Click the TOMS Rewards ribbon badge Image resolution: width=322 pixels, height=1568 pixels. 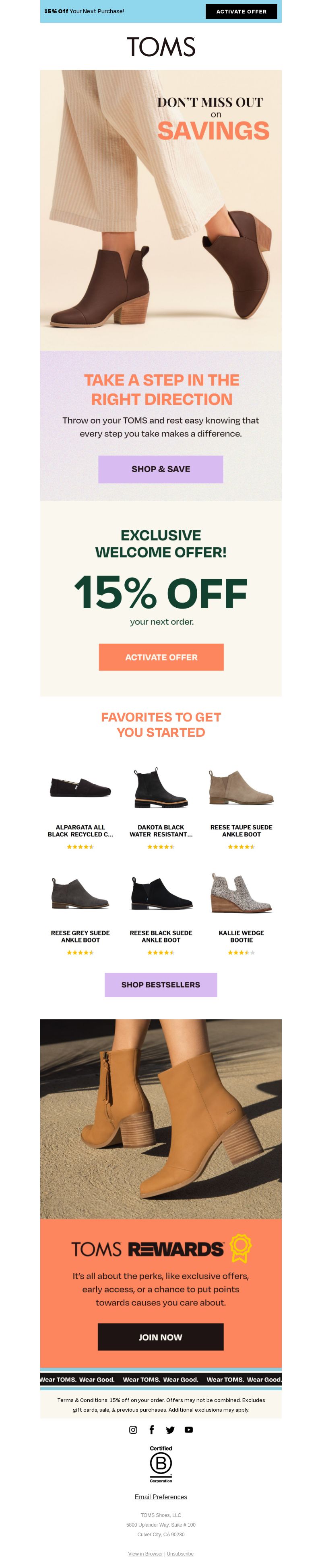tap(240, 1249)
